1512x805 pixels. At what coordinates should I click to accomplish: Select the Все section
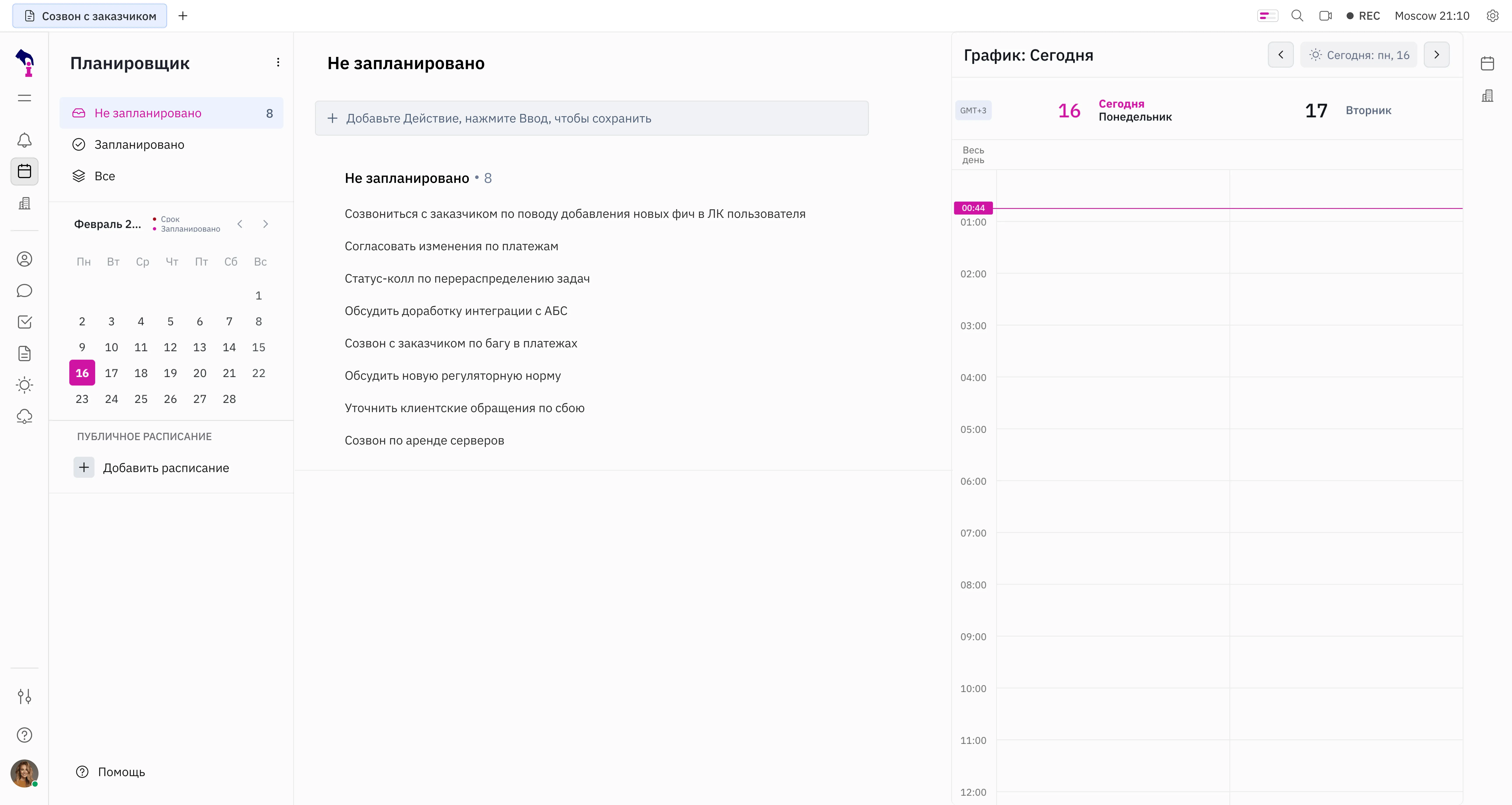coord(171,176)
